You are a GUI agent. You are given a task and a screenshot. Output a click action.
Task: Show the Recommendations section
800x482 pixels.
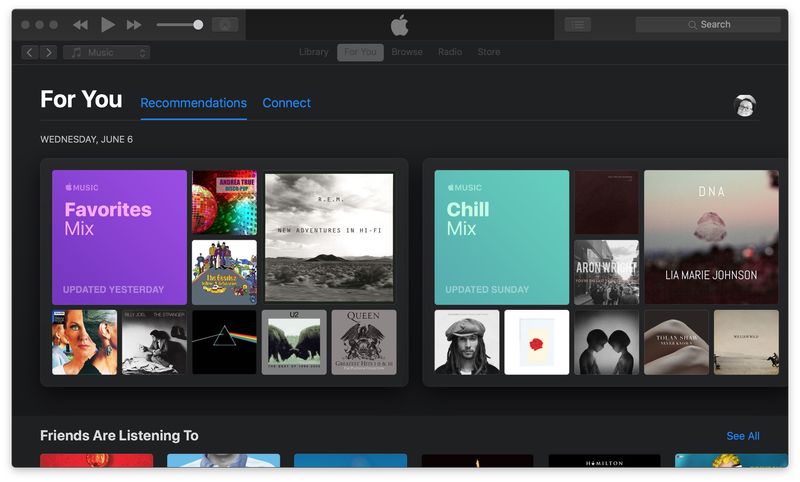click(x=193, y=103)
